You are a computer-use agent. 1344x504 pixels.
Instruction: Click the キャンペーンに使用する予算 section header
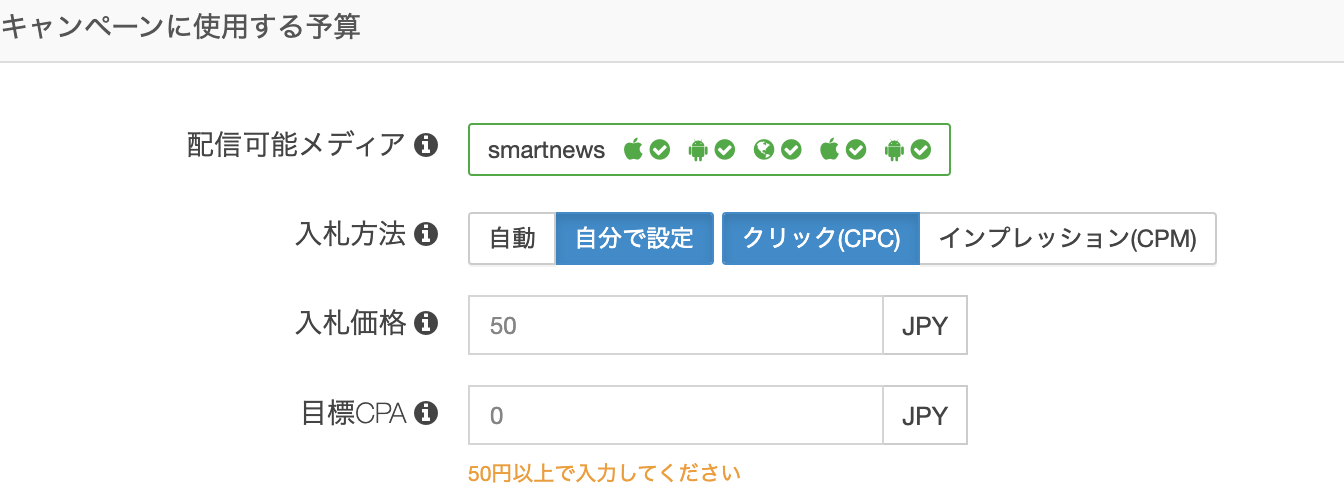[181, 28]
